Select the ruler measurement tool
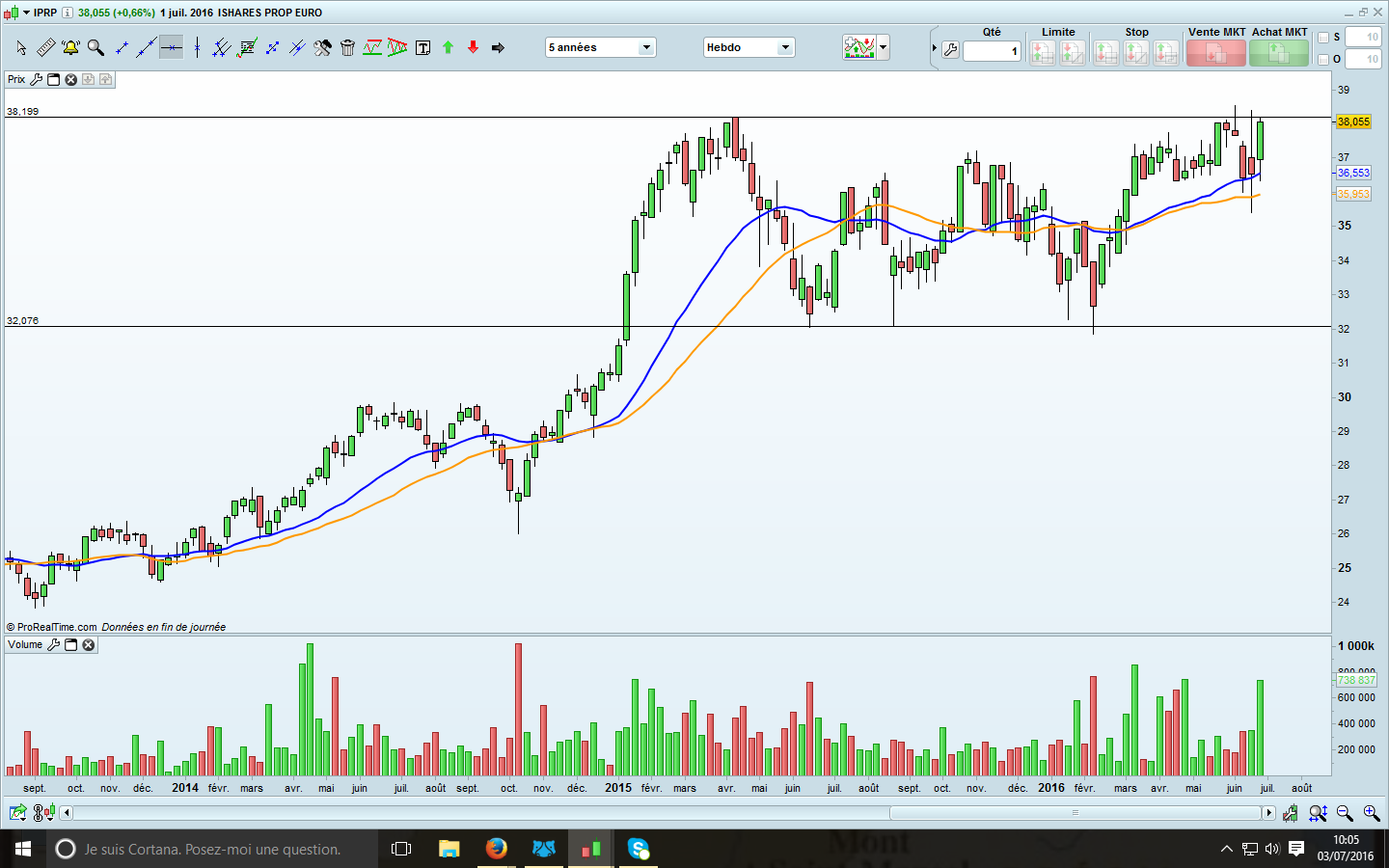The height and width of the screenshot is (868, 1389). [x=45, y=47]
